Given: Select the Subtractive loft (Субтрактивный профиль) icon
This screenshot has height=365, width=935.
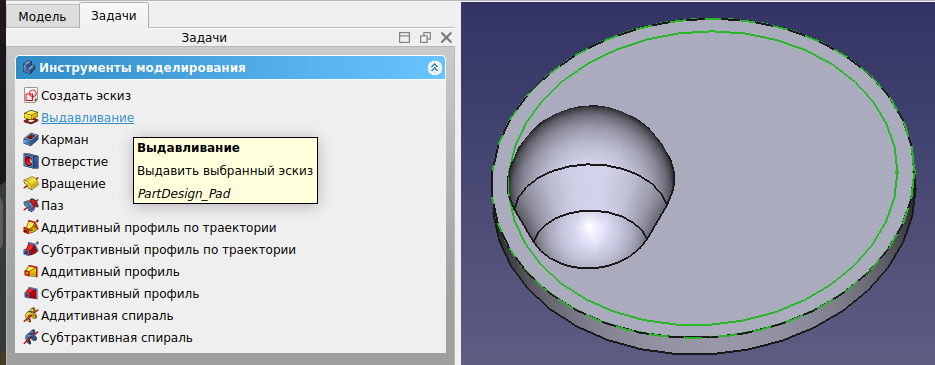Looking at the screenshot, I should click(30, 294).
